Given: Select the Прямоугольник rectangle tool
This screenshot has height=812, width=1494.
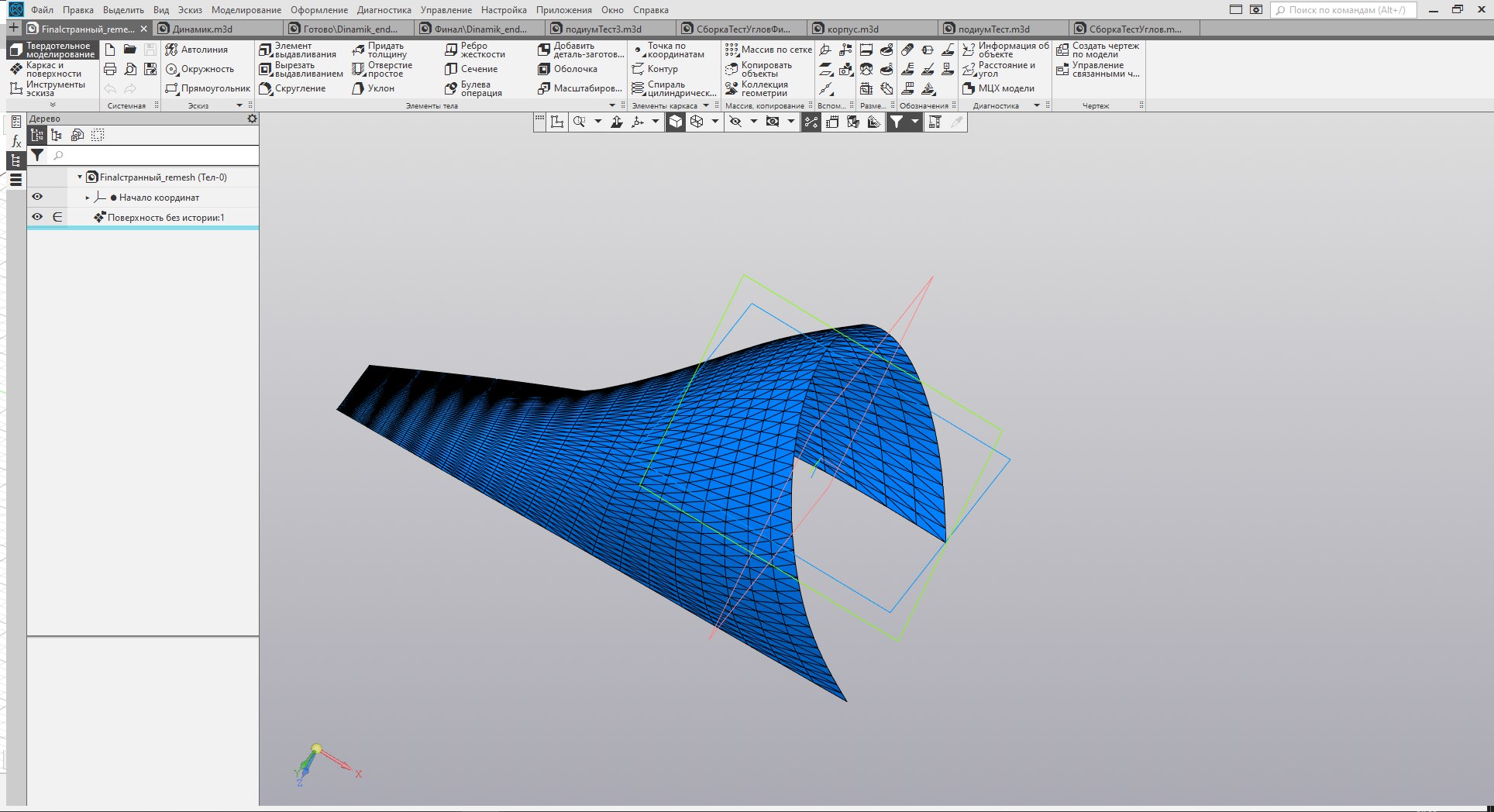Looking at the screenshot, I should [x=208, y=88].
